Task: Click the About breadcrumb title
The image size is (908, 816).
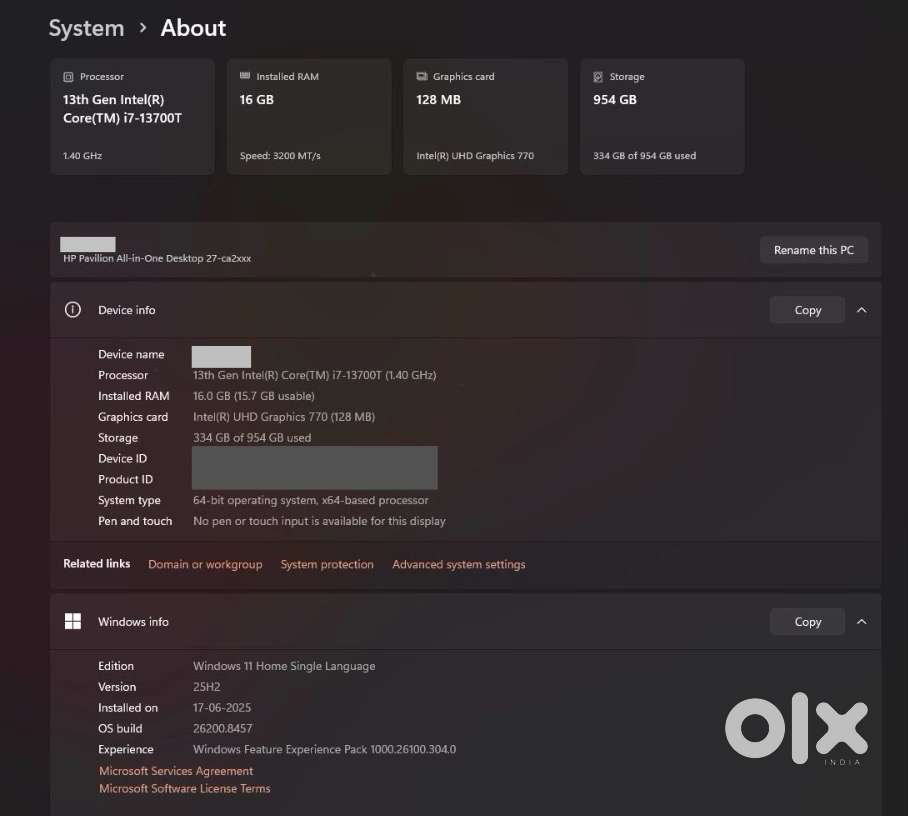Action: coord(193,28)
